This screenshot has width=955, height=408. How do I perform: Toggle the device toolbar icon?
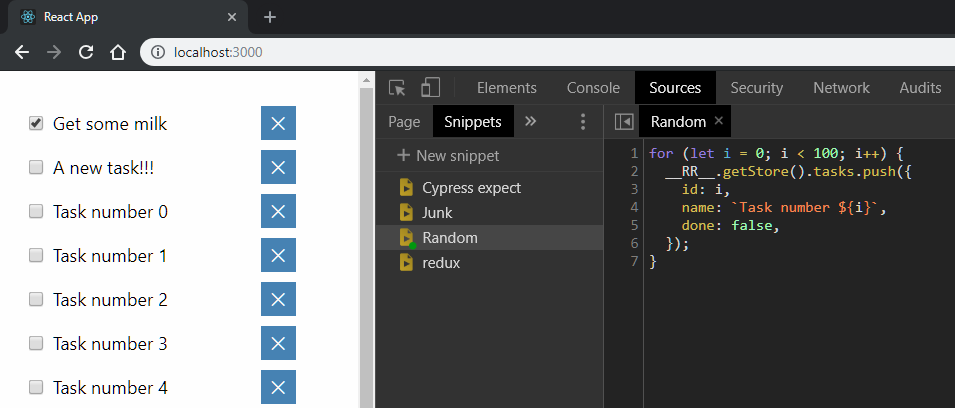tap(430, 88)
